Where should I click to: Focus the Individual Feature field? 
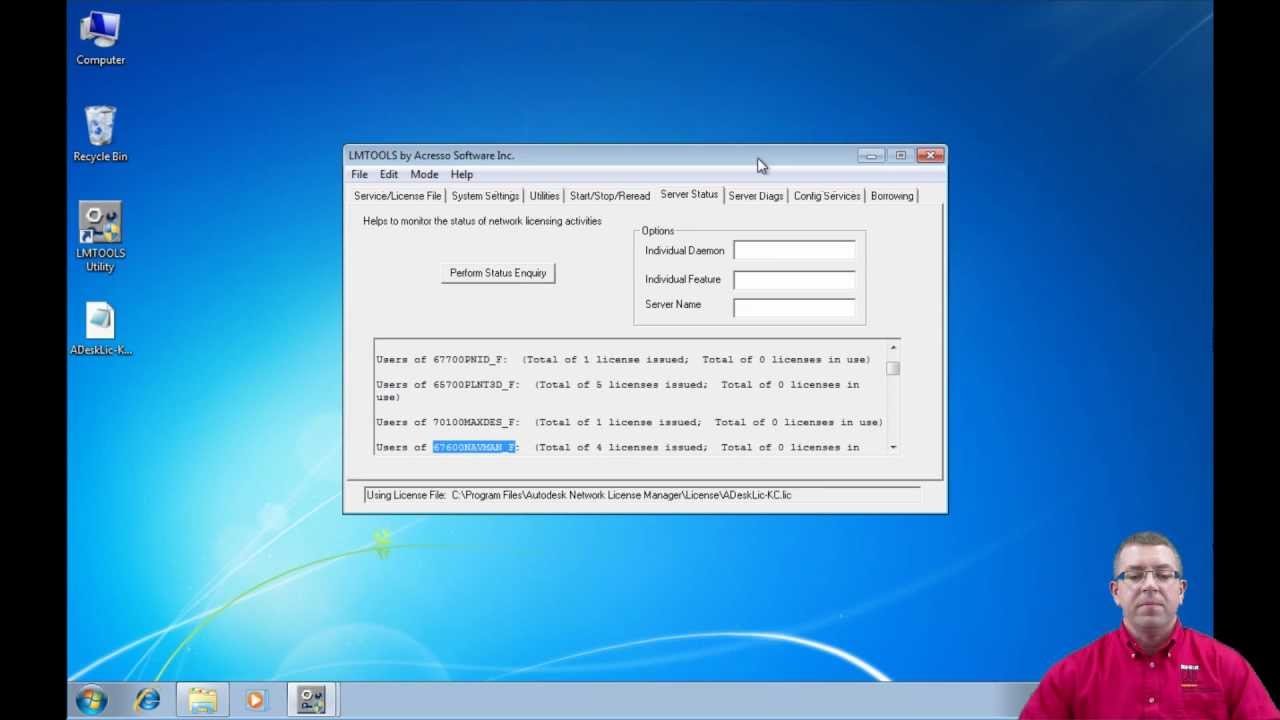pyautogui.click(x=794, y=279)
